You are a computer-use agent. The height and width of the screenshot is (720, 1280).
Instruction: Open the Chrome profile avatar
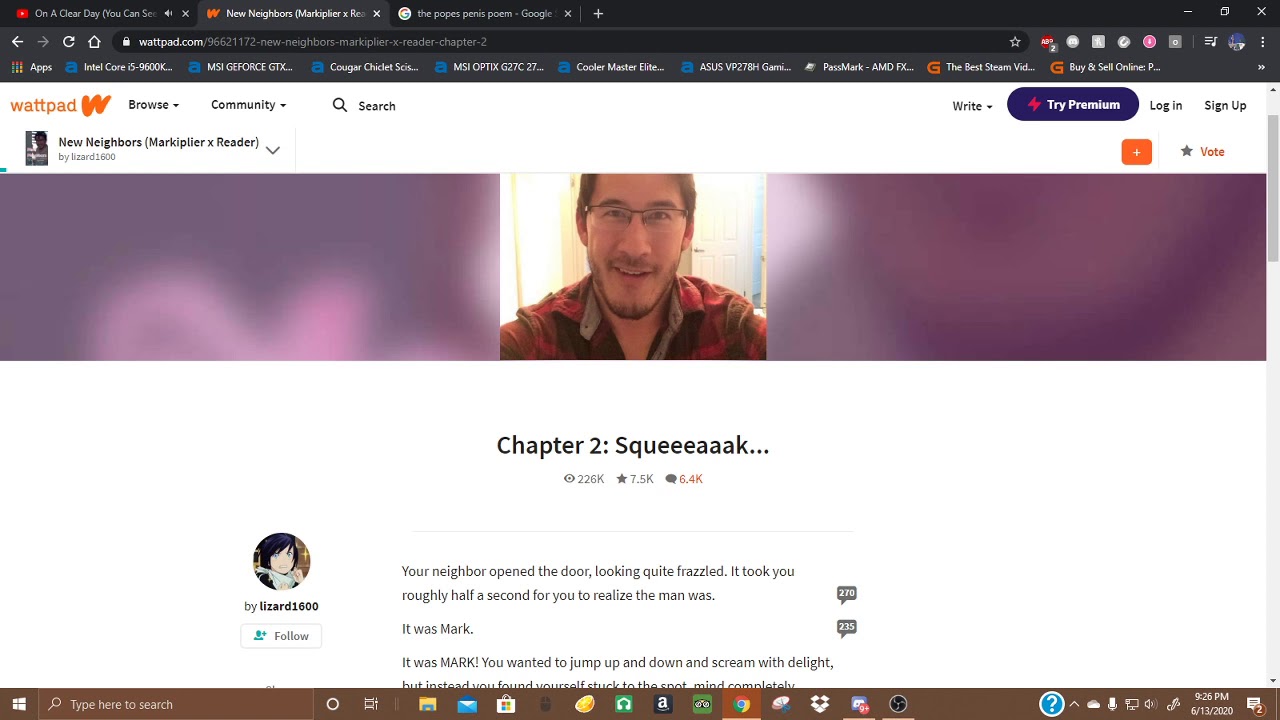[x=1237, y=42]
